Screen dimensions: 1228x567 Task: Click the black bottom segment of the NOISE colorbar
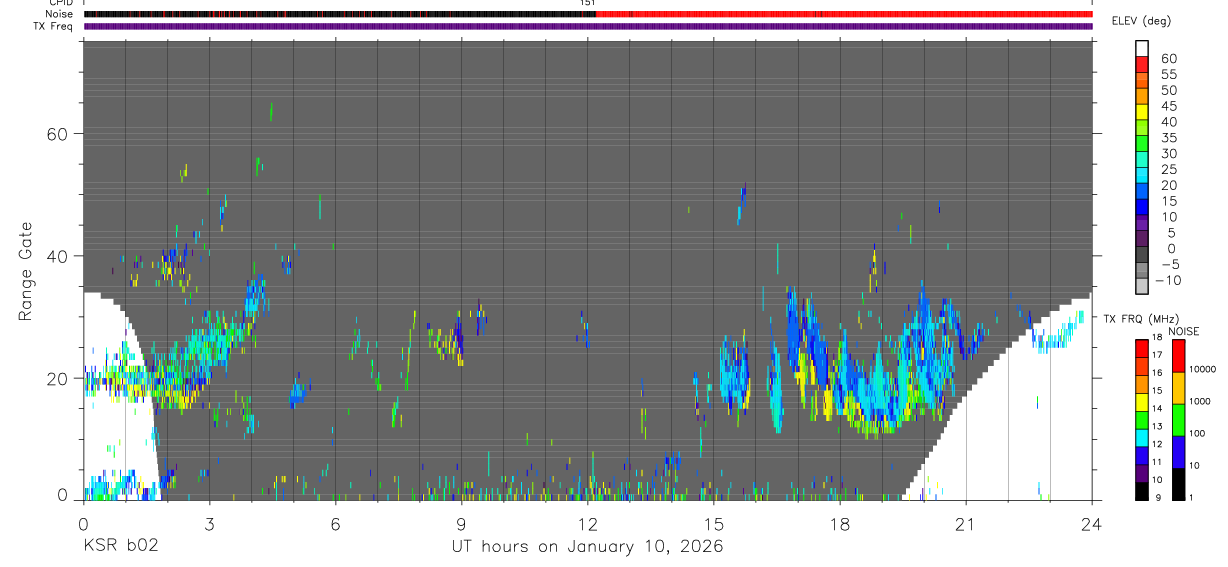coord(1179,483)
